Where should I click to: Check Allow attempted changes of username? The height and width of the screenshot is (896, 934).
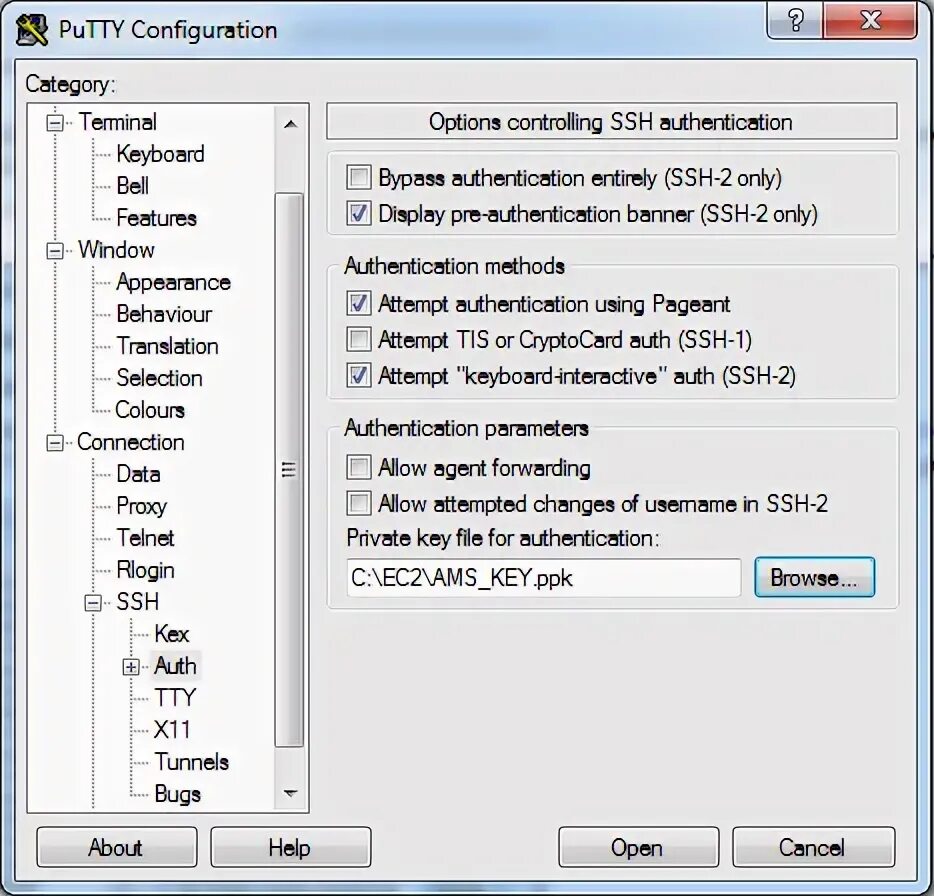(359, 503)
